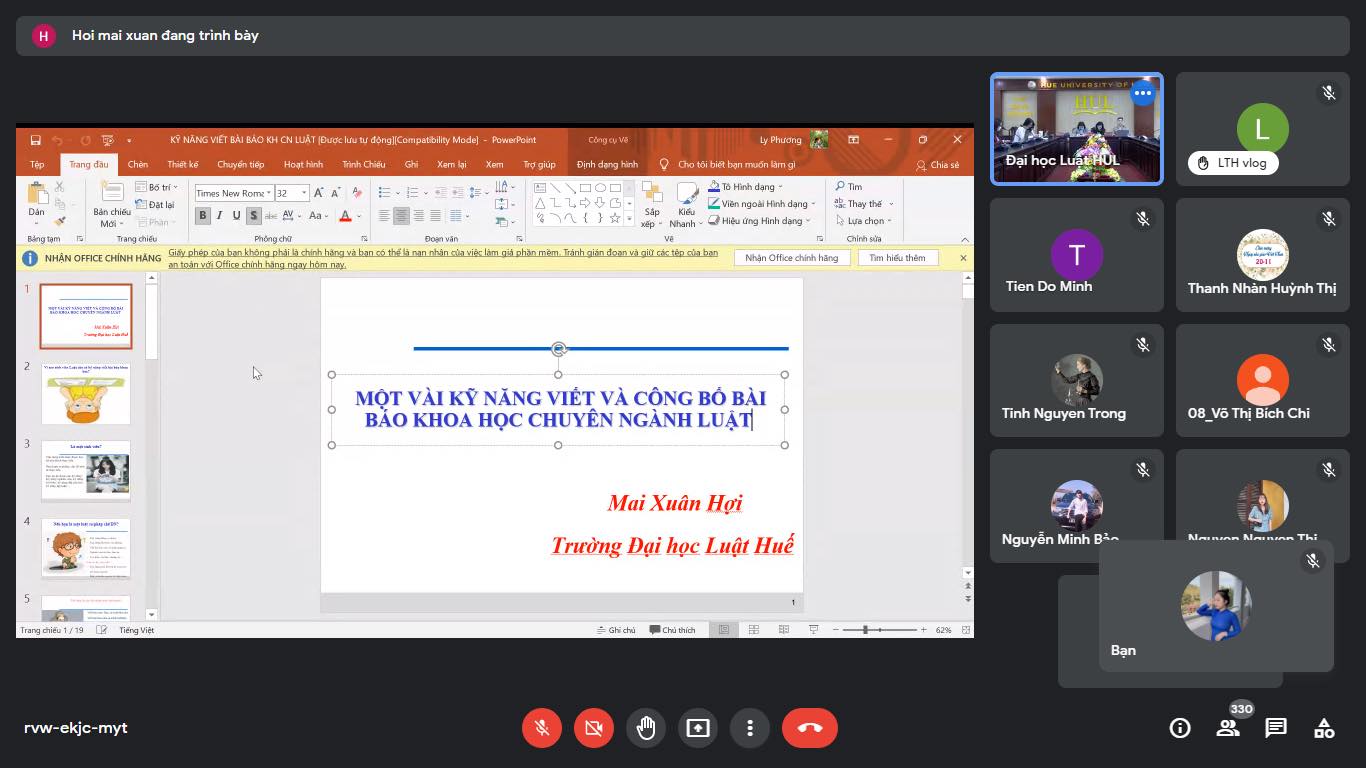Toggle microphone mute button
Viewport: 1366px width, 768px height.
pos(542,728)
